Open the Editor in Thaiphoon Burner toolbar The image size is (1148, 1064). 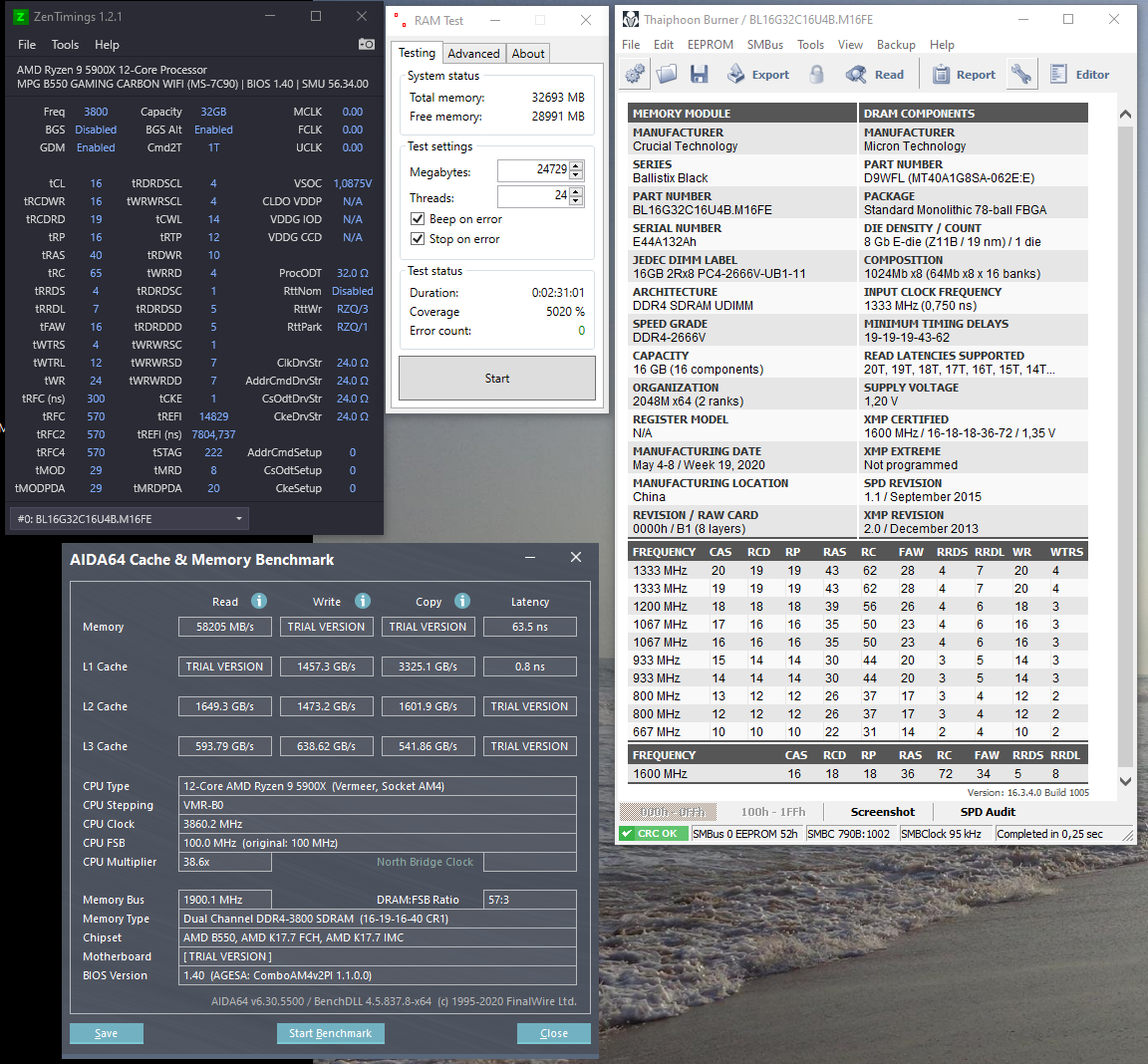tap(1079, 74)
